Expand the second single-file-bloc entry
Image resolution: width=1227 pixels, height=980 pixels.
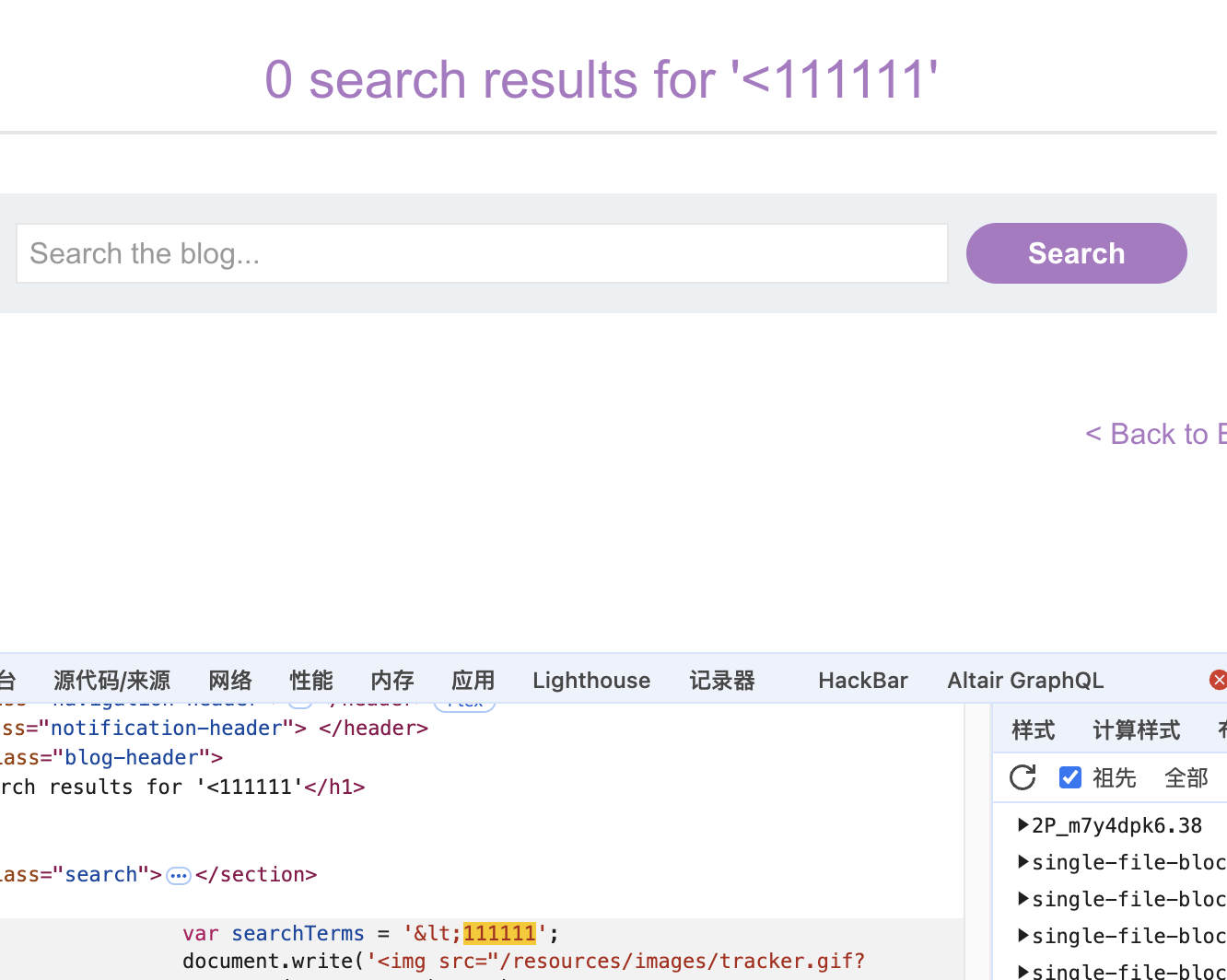click(1023, 899)
